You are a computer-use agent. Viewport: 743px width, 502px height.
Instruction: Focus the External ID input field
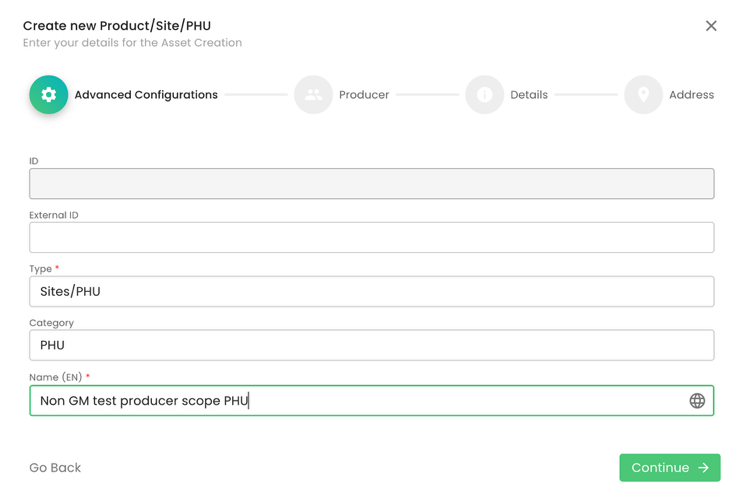click(x=371, y=238)
